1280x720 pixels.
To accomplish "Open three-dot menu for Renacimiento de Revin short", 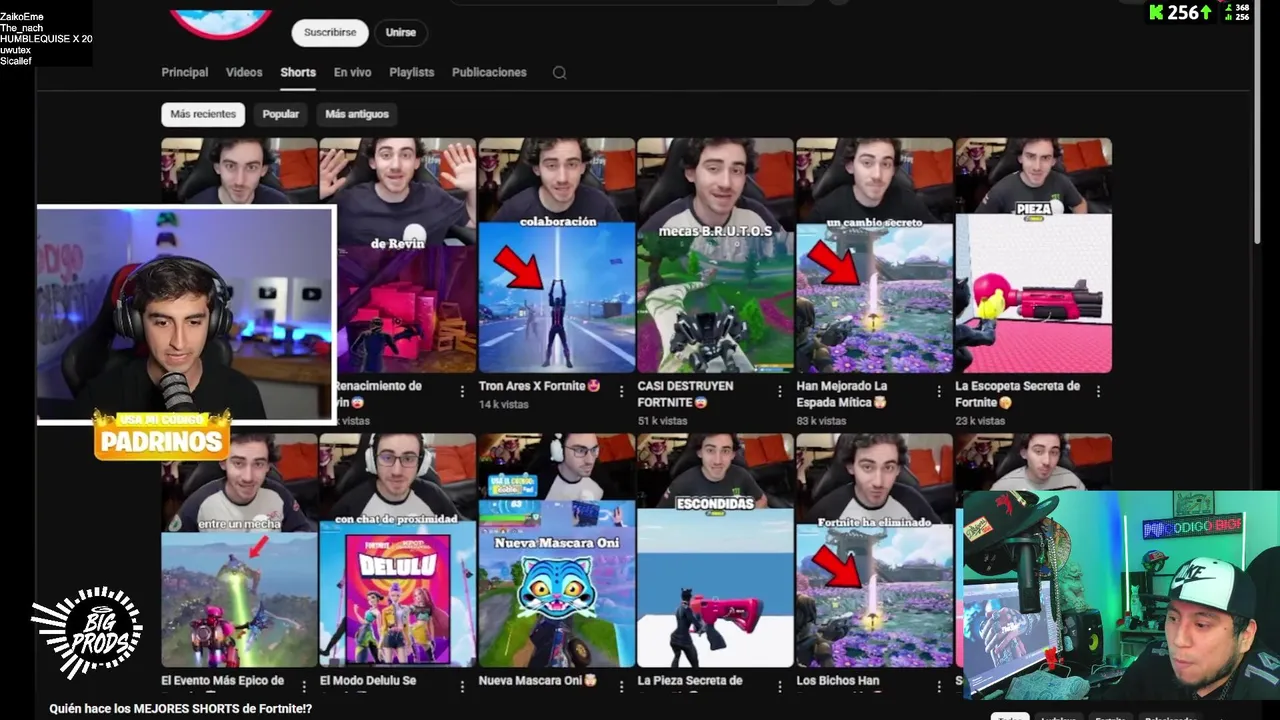I will pyautogui.click(x=462, y=391).
